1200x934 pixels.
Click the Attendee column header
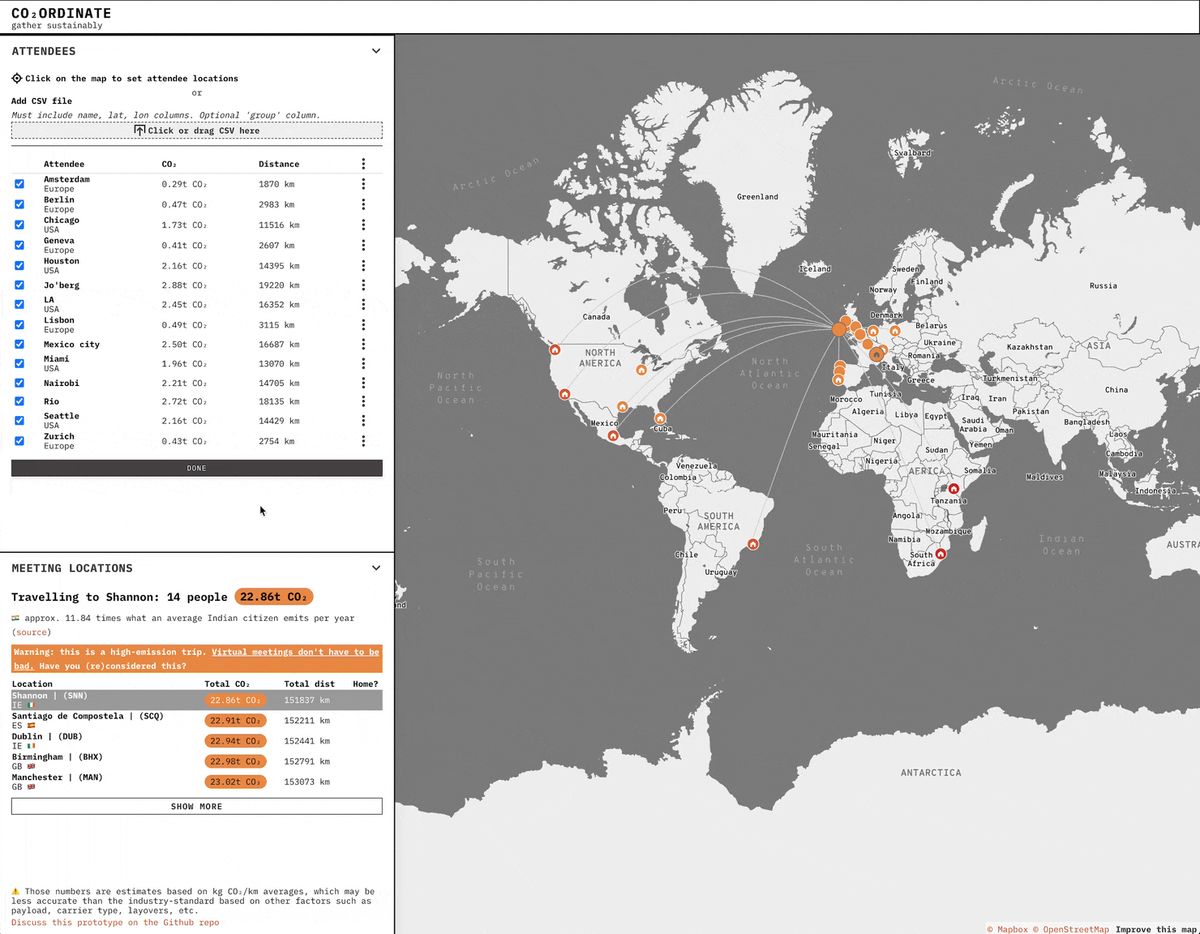tap(64, 164)
